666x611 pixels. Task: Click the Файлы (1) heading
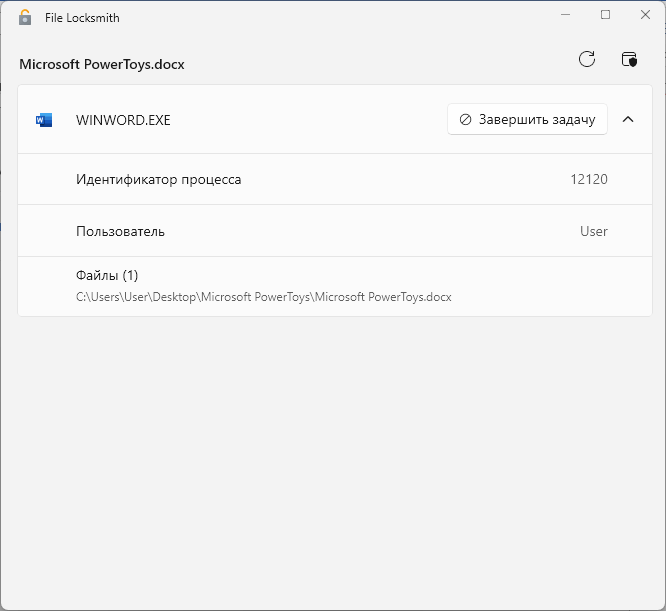[107, 276]
